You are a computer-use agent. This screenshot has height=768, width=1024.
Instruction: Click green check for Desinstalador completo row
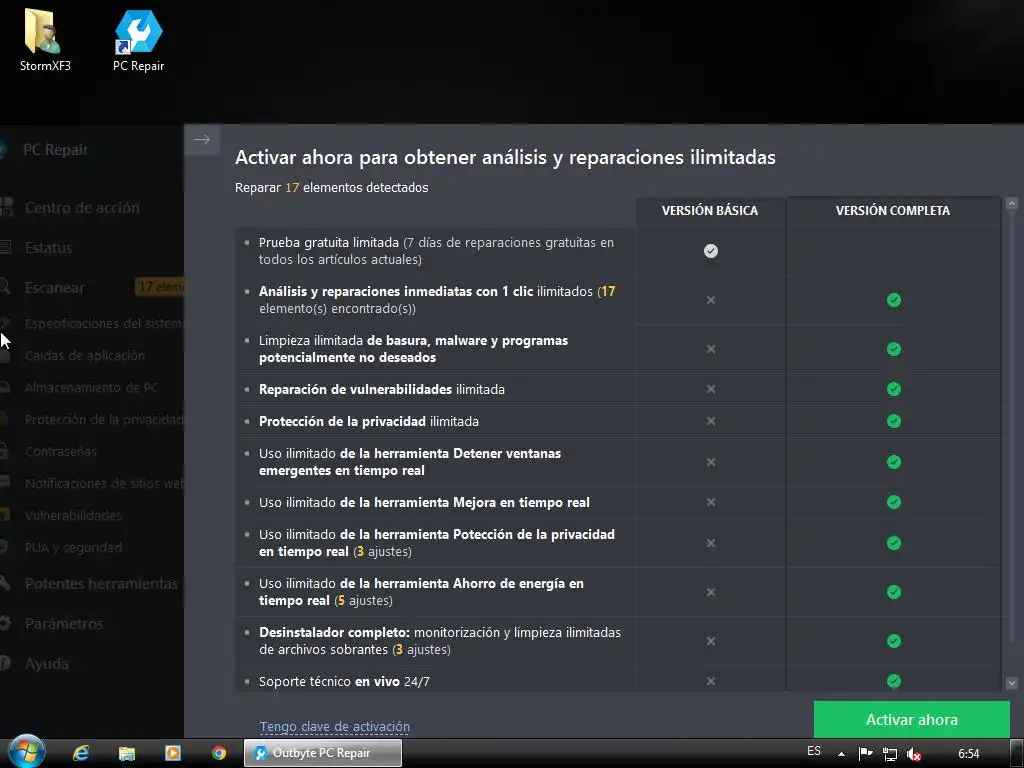pyautogui.click(x=893, y=641)
